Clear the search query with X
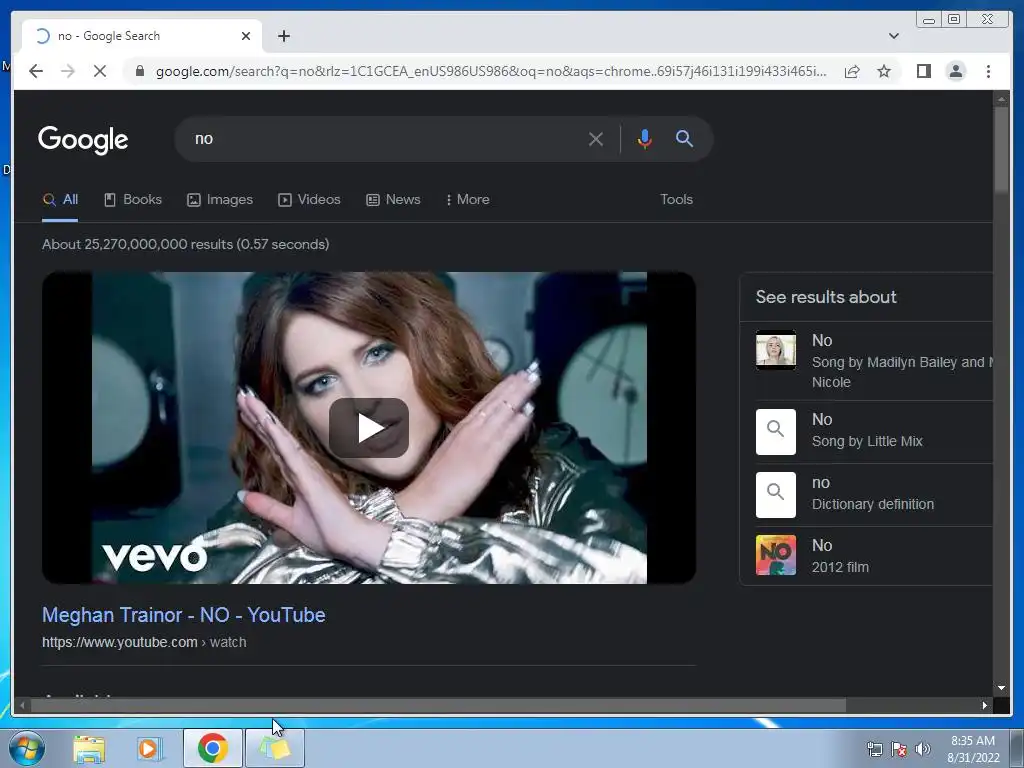1024x768 pixels. coord(596,139)
